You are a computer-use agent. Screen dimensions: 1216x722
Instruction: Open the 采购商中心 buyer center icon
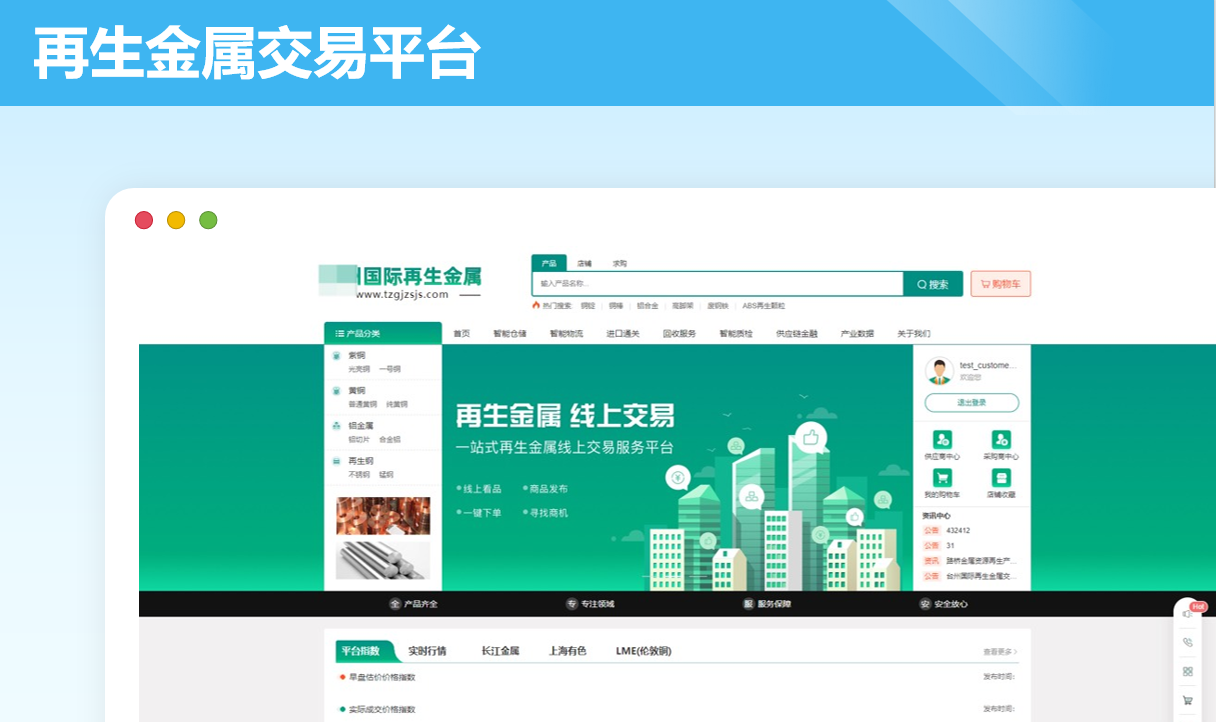click(1001, 439)
